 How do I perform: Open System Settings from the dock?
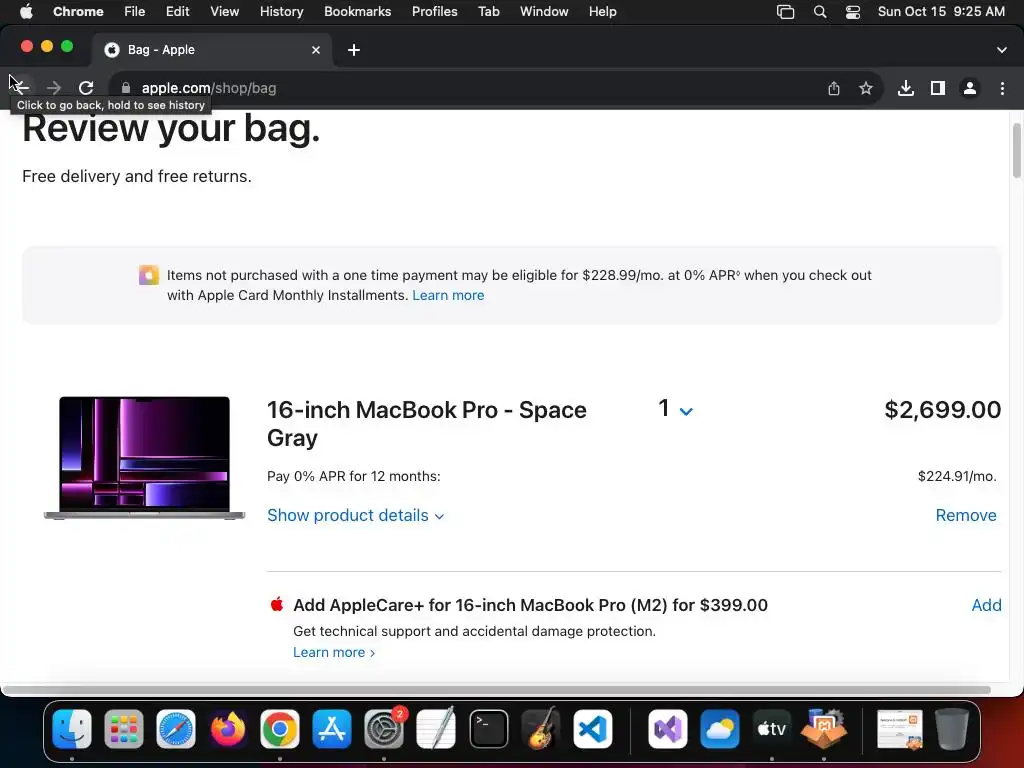[x=384, y=728]
